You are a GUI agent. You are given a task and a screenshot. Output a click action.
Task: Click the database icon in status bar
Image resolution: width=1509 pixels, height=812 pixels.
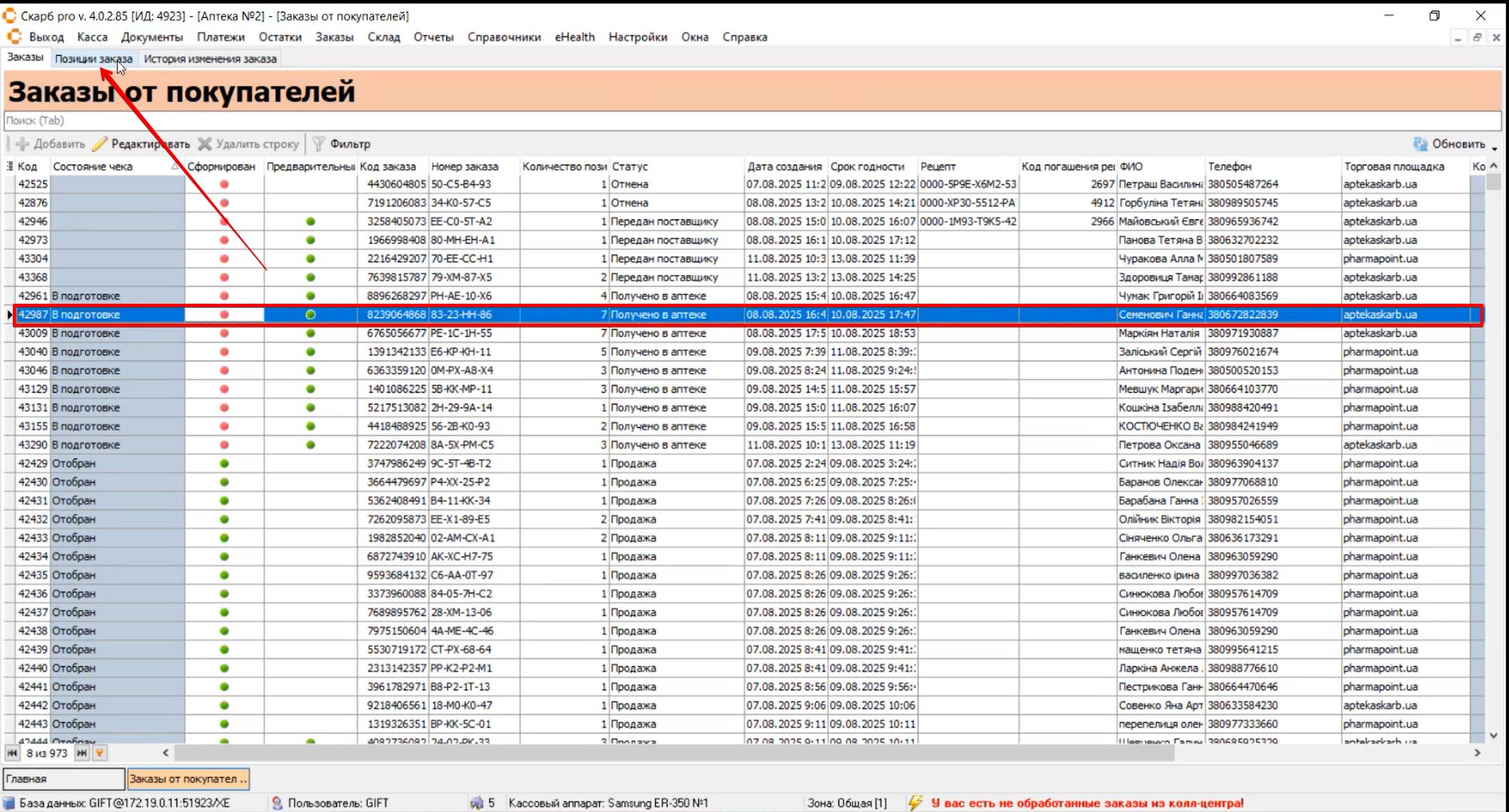(x=9, y=802)
